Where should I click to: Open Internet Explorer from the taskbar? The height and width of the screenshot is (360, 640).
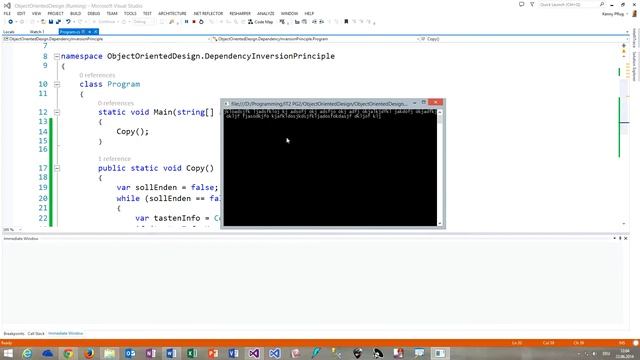click(x=27, y=353)
